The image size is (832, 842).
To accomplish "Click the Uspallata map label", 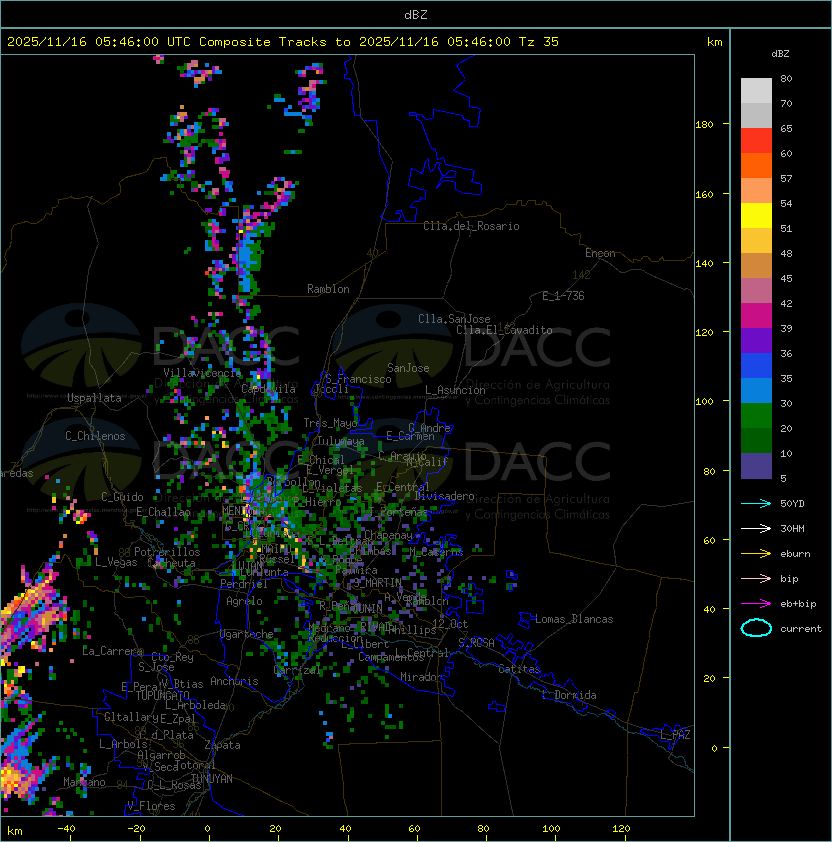I will (95, 398).
